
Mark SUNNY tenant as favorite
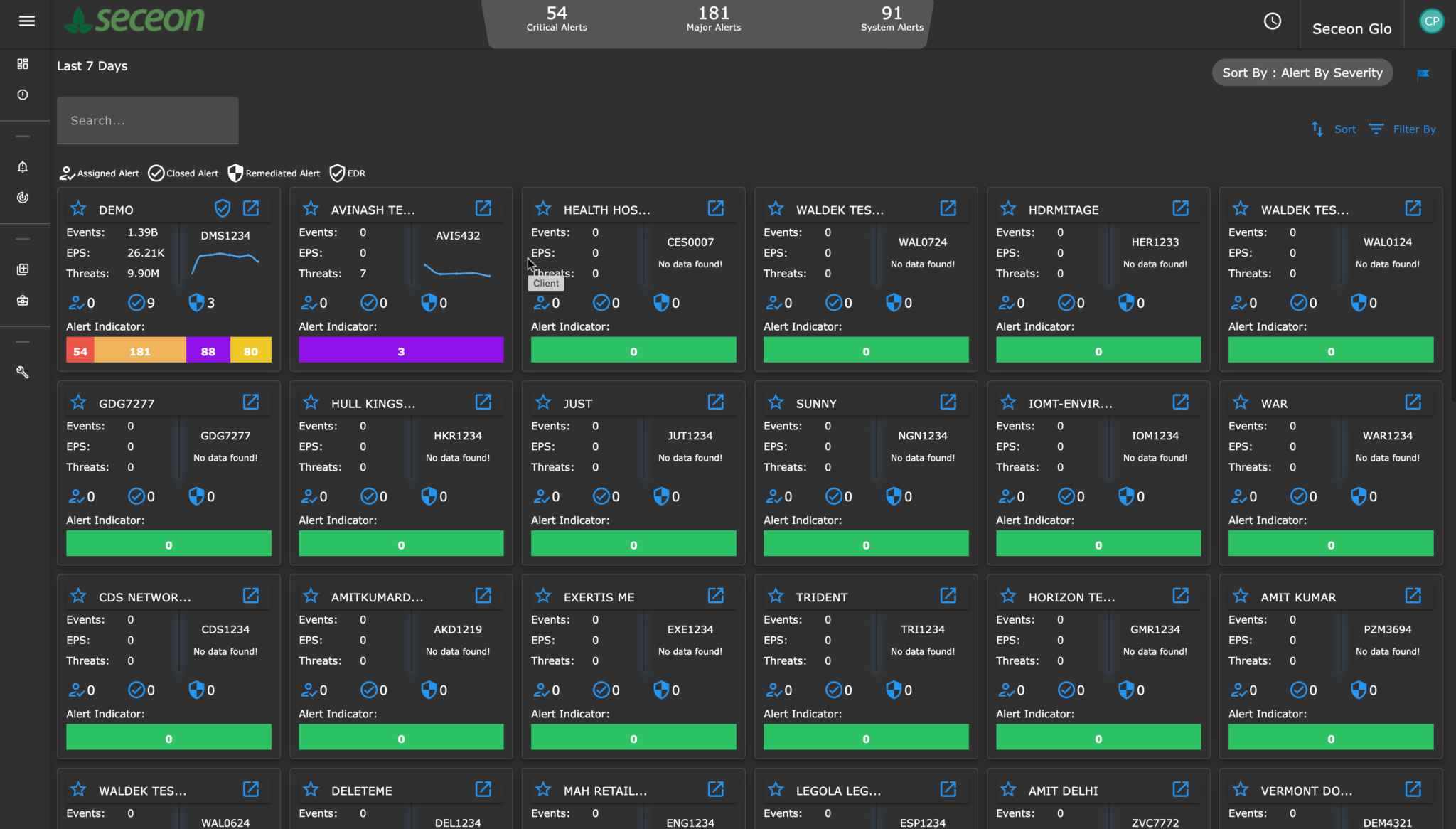tap(776, 402)
